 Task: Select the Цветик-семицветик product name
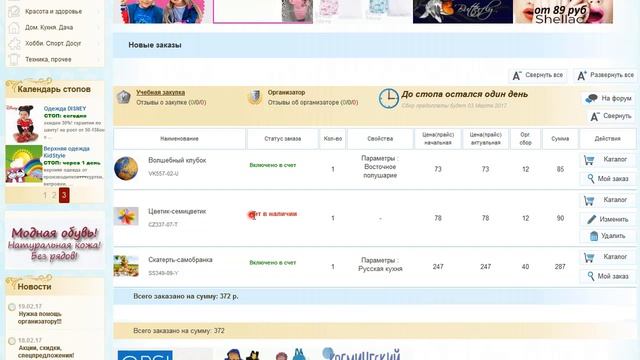(x=177, y=211)
